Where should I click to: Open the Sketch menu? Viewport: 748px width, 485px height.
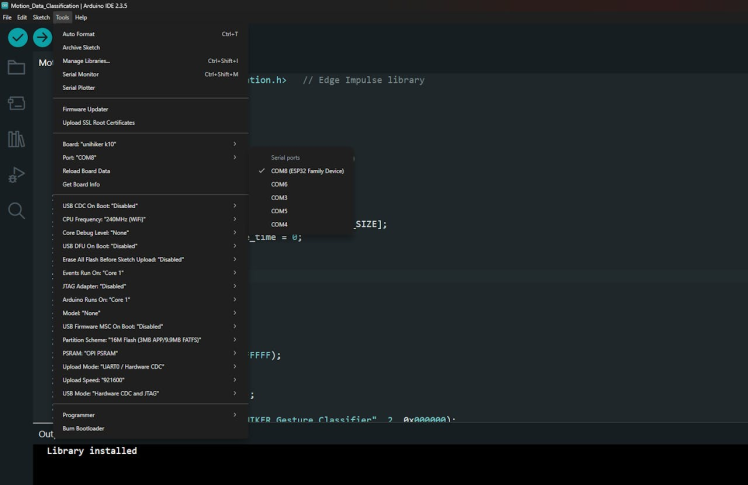click(41, 17)
